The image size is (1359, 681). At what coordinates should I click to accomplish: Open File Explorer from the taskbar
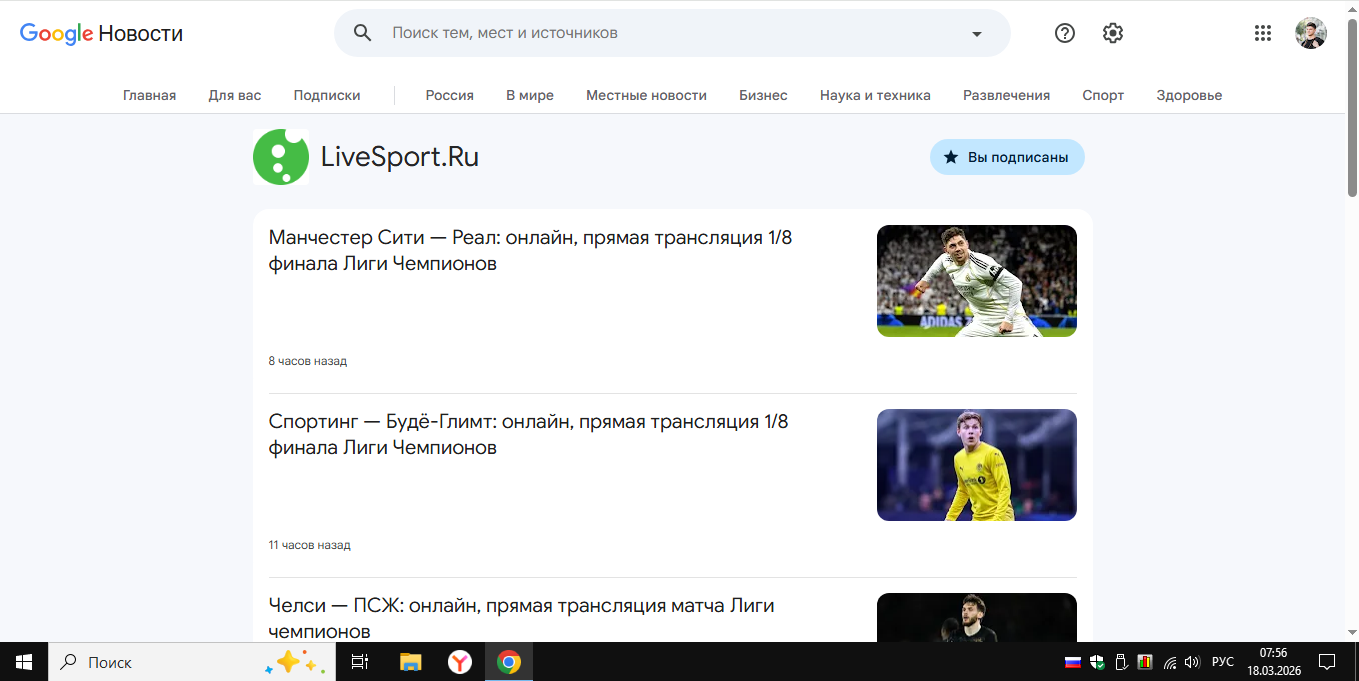pyautogui.click(x=410, y=662)
